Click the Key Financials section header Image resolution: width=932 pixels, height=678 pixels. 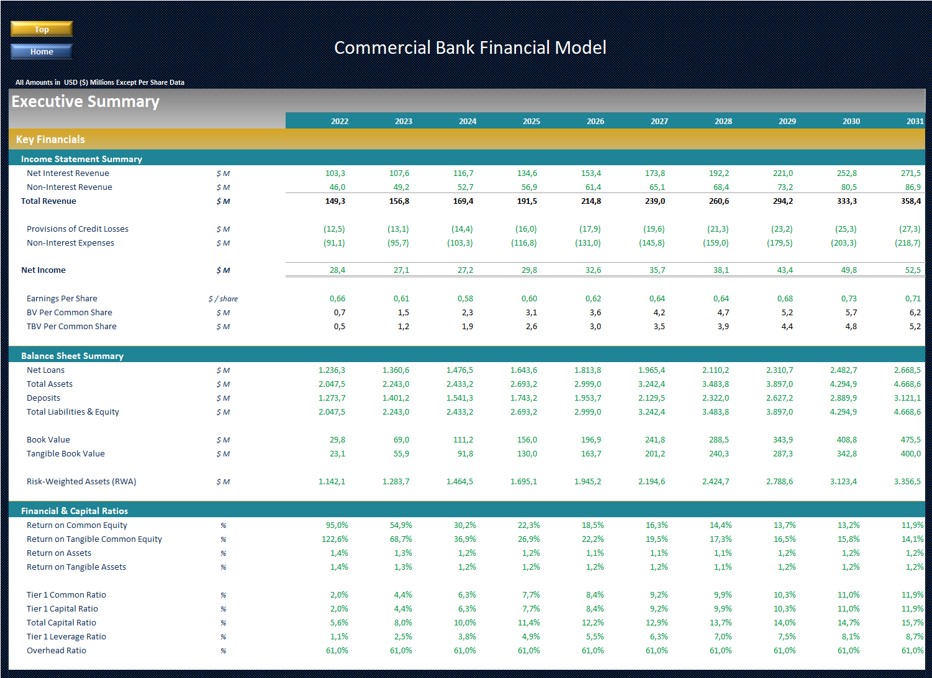(48, 139)
